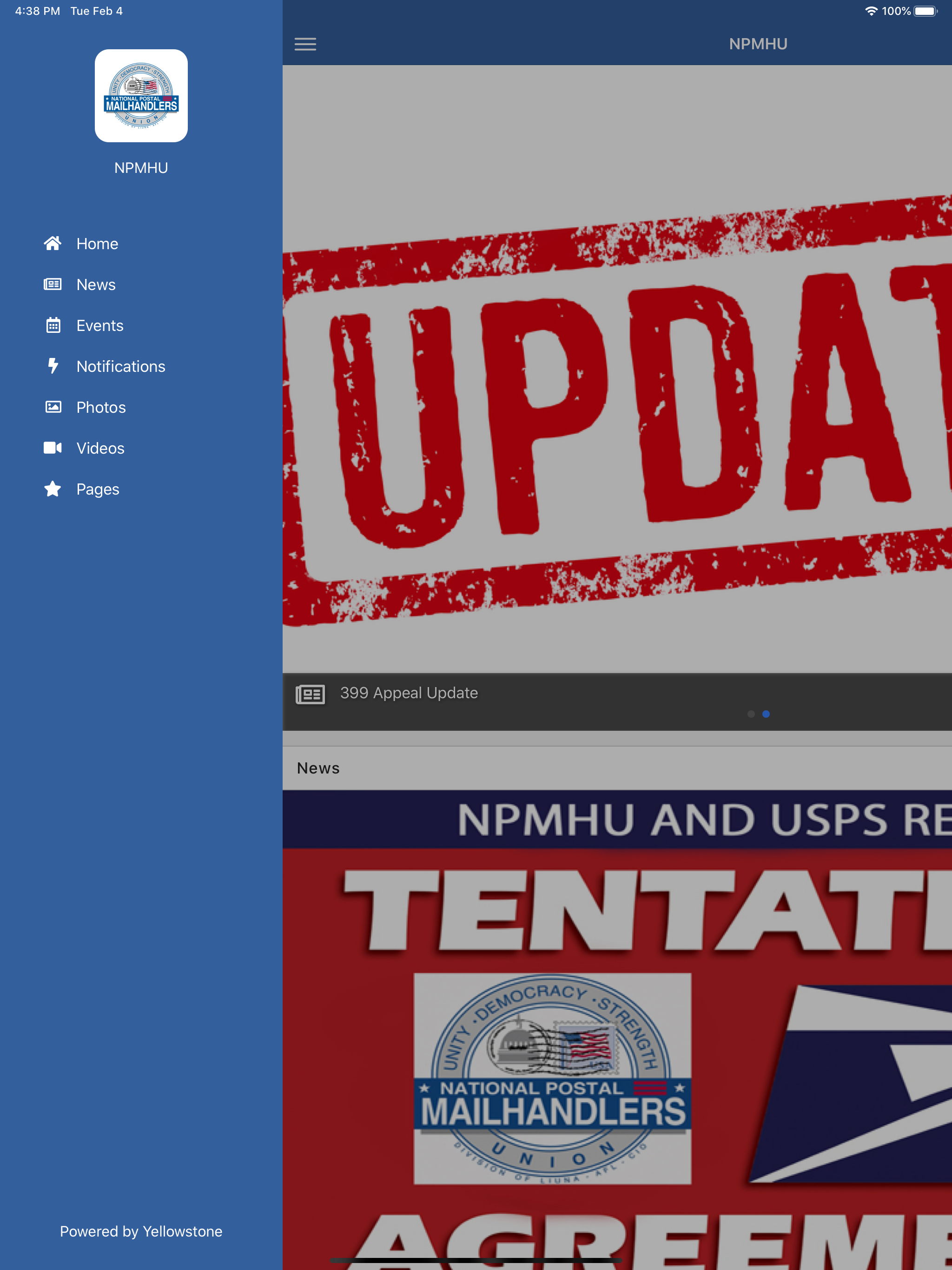Click the Photos picture icon

pyautogui.click(x=53, y=407)
